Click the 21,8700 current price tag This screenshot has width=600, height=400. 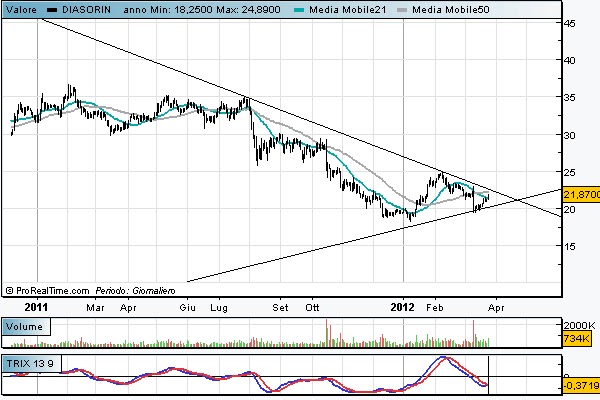[581, 195]
